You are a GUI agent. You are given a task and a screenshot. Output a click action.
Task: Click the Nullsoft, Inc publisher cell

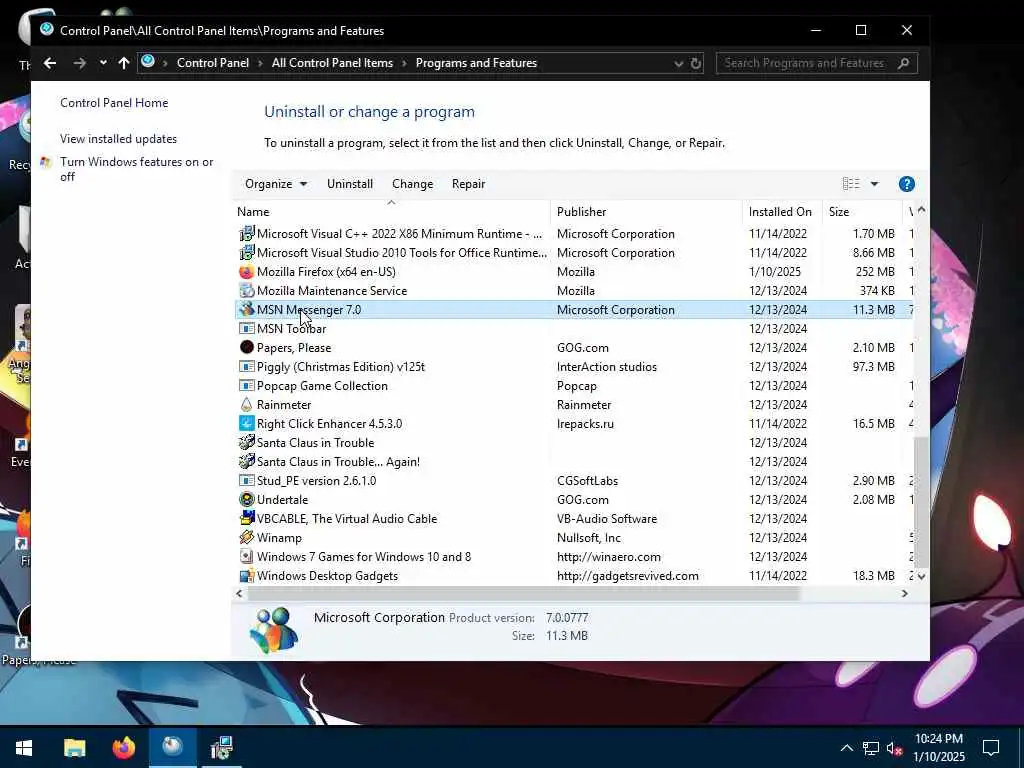click(589, 537)
